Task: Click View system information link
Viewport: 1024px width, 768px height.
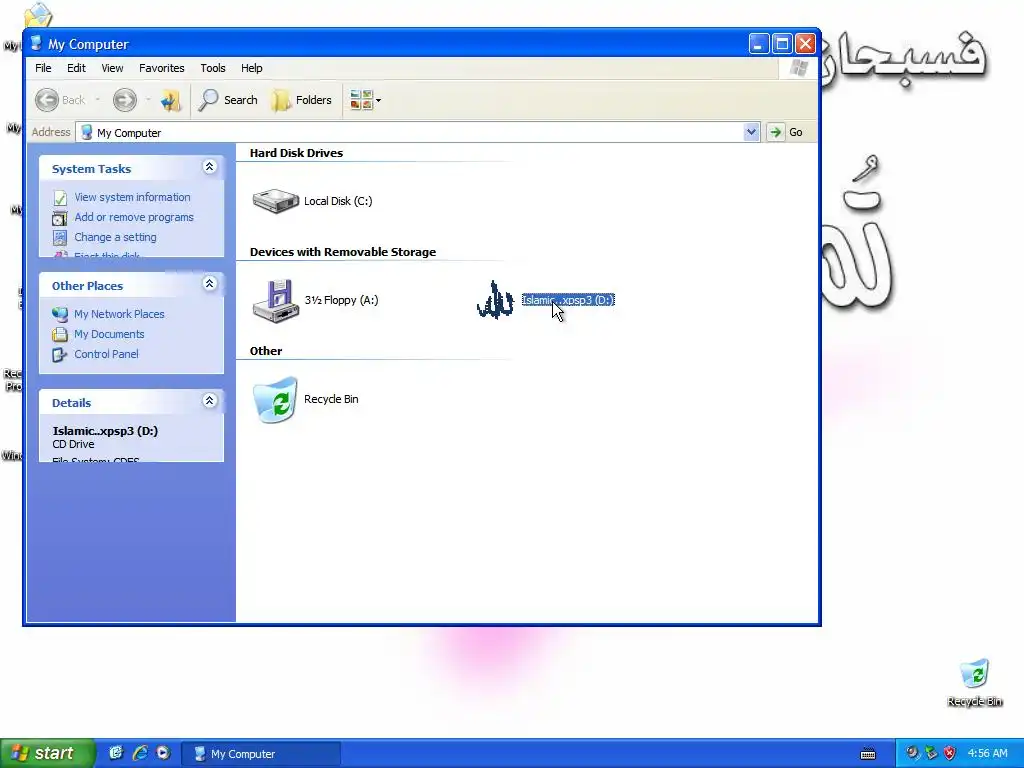Action: coord(133,197)
